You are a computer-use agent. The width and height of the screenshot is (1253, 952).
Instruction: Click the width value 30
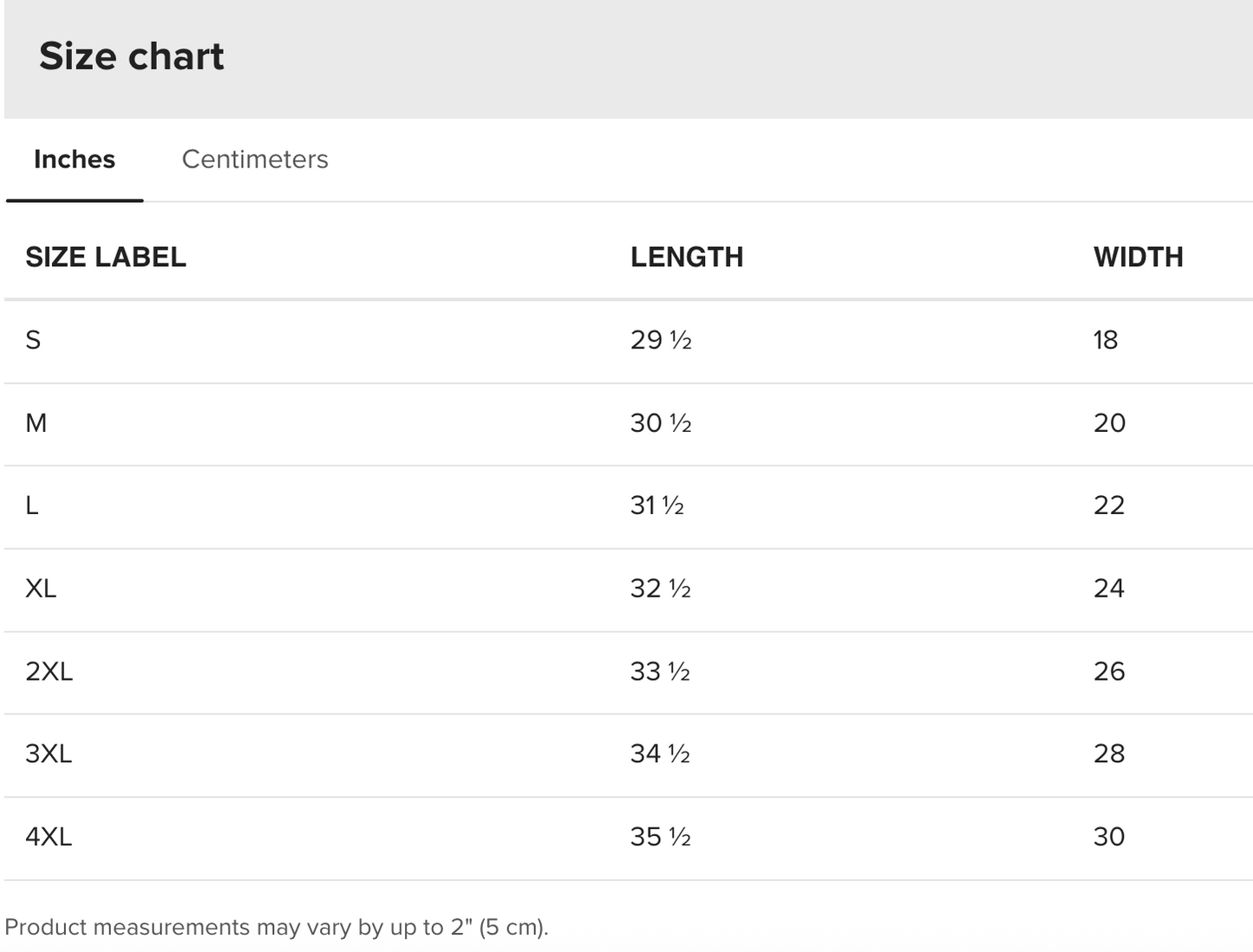click(x=1109, y=837)
